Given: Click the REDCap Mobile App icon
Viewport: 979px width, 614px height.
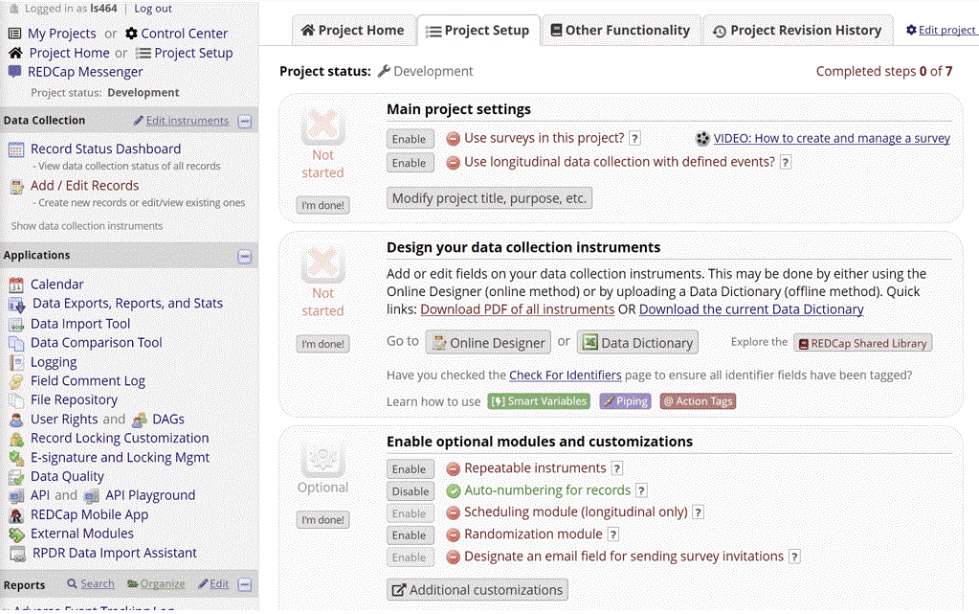Looking at the screenshot, I should pos(16,516).
